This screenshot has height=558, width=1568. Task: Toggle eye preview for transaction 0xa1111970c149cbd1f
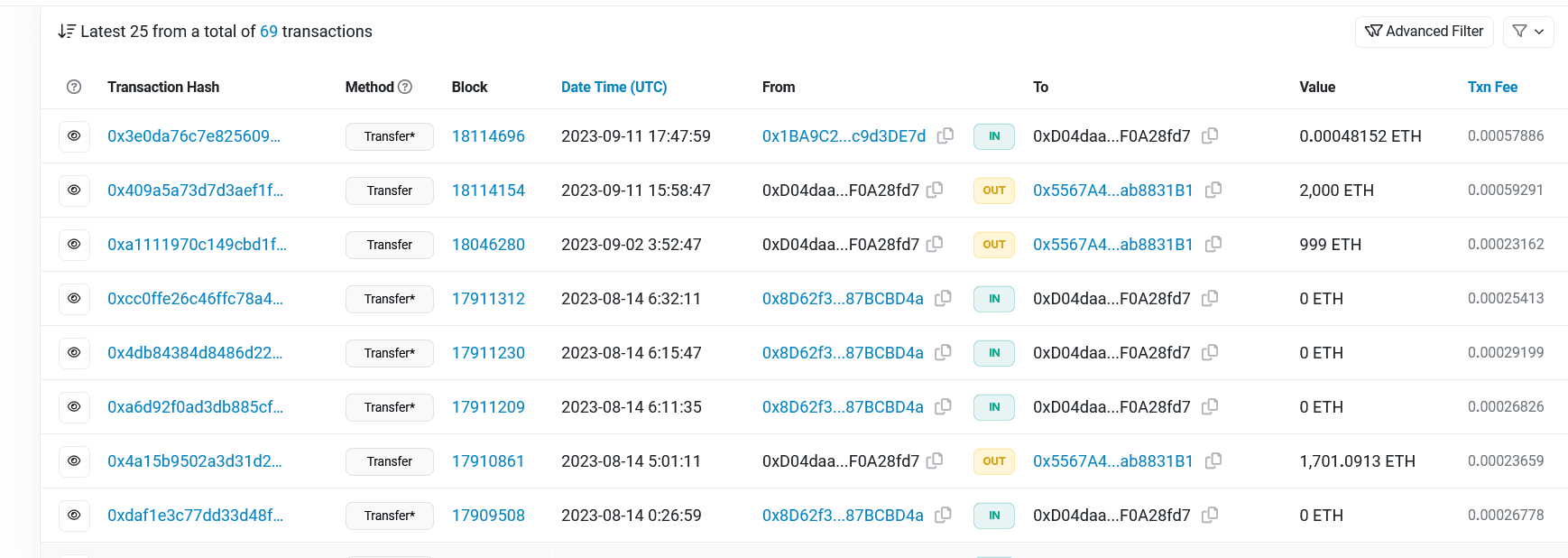coord(74,244)
